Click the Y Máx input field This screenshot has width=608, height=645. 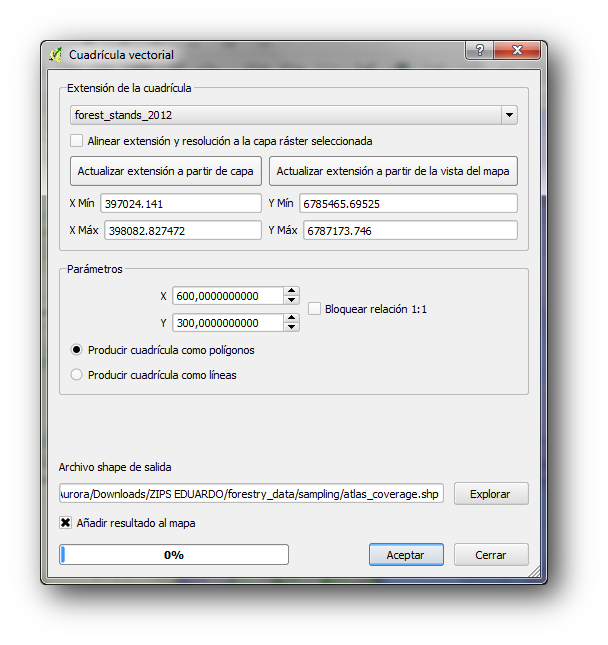point(410,230)
